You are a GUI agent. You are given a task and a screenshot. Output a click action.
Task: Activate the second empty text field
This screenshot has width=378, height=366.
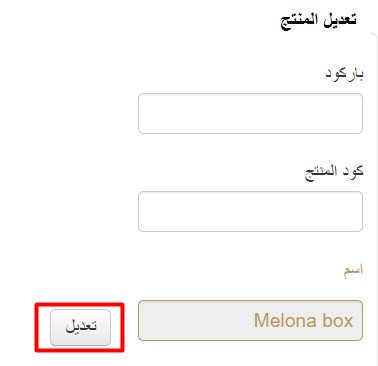[250, 211]
